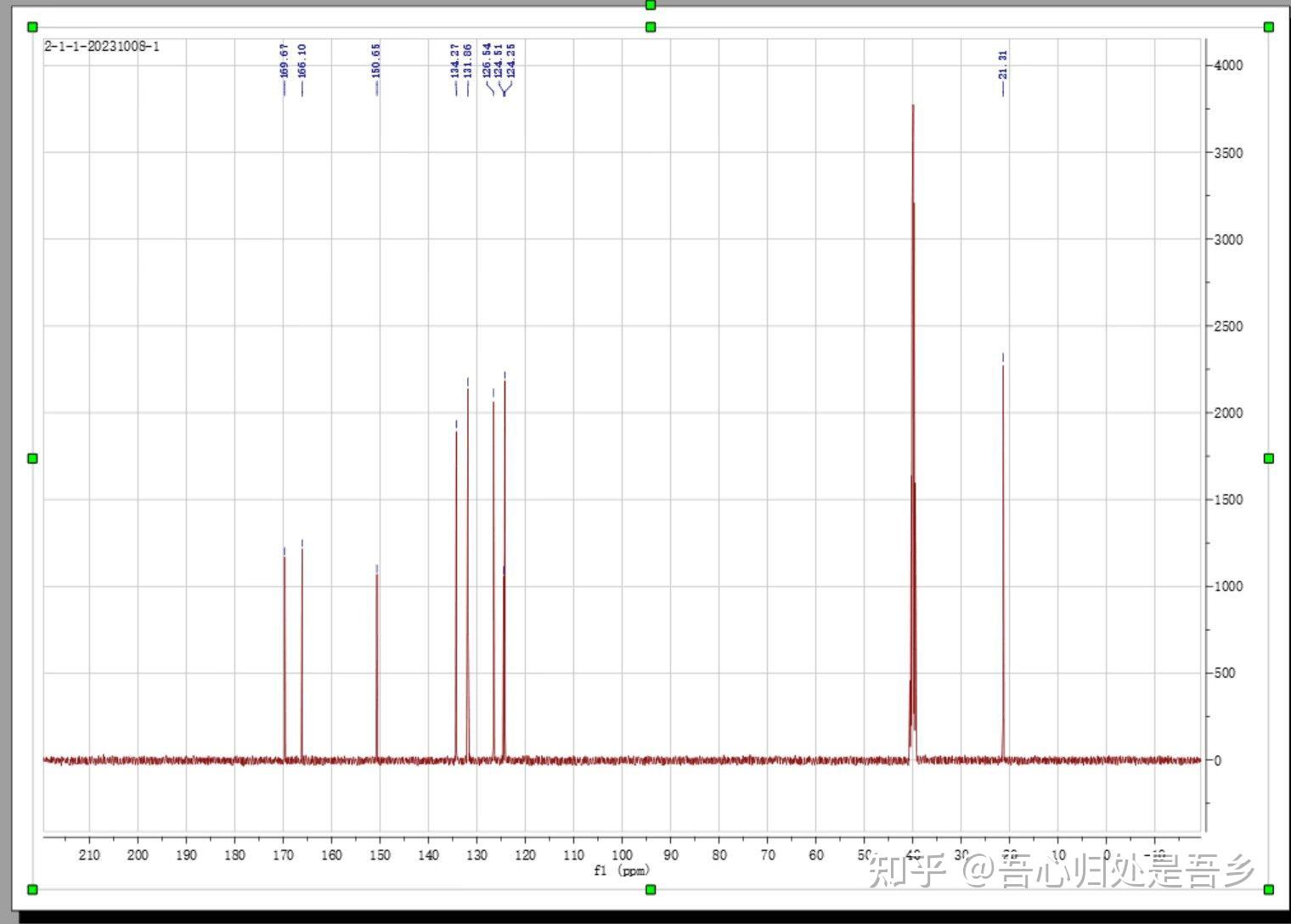
Task: Select the 166.10 peak label
Action: coord(302,60)
